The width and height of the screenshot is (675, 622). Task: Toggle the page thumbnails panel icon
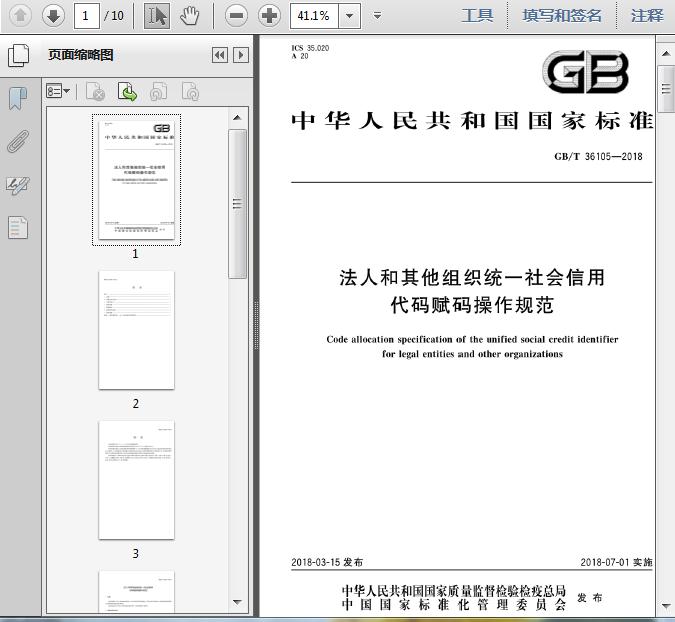pos(18,55)
